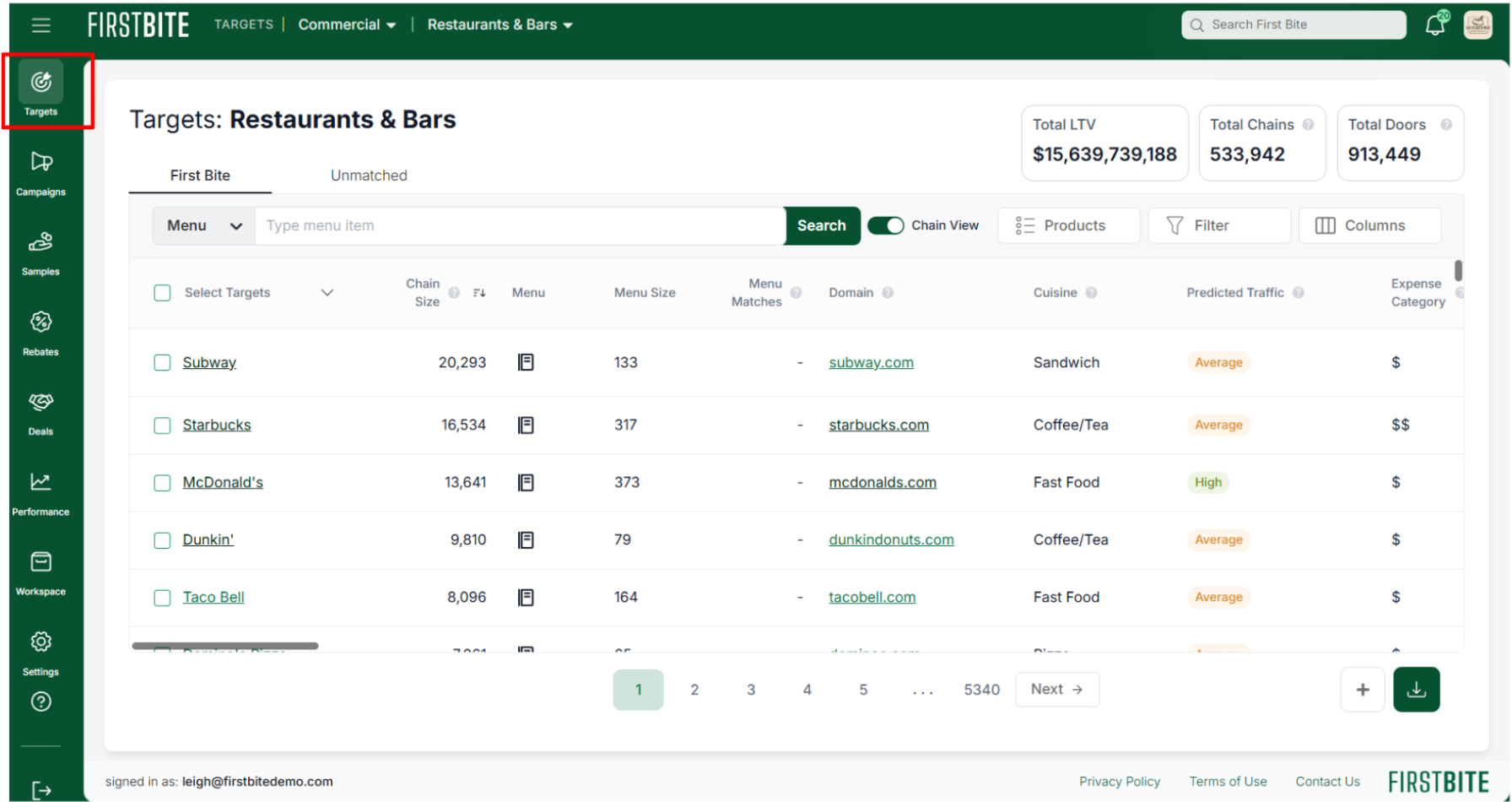Sort by Chain Size icon
1512x802 pixels.
(479, 293)
